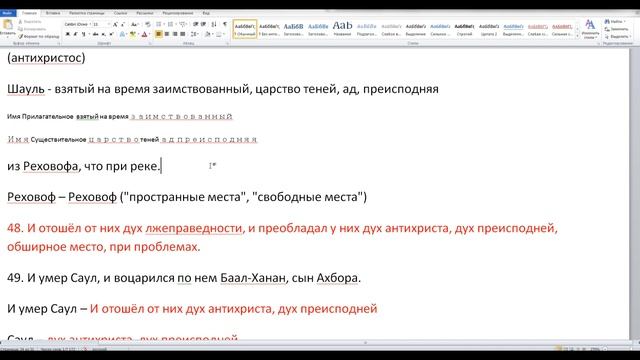Activate Format Painter (Формат по образцу)
640x360 pixels.
(39, 36)
